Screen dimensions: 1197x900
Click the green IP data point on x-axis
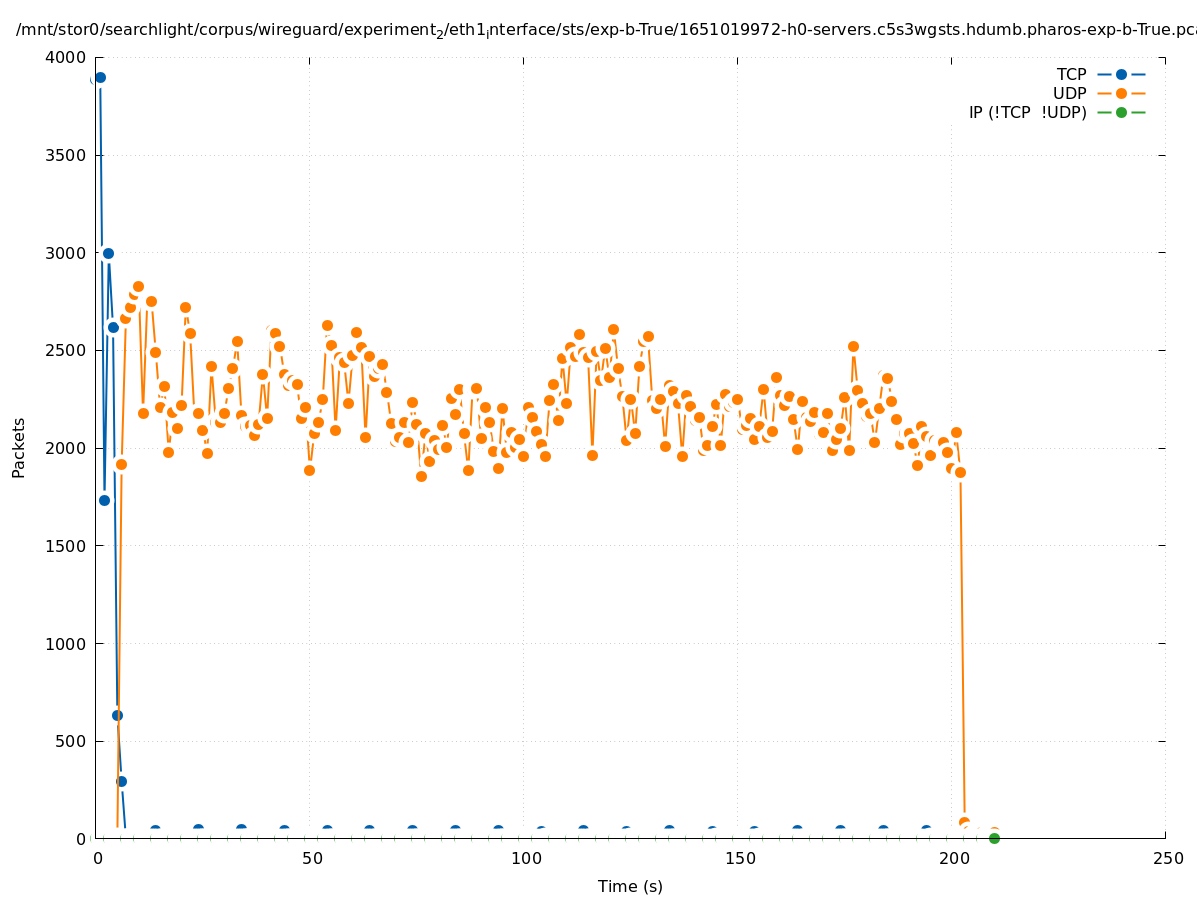[994, 838]
